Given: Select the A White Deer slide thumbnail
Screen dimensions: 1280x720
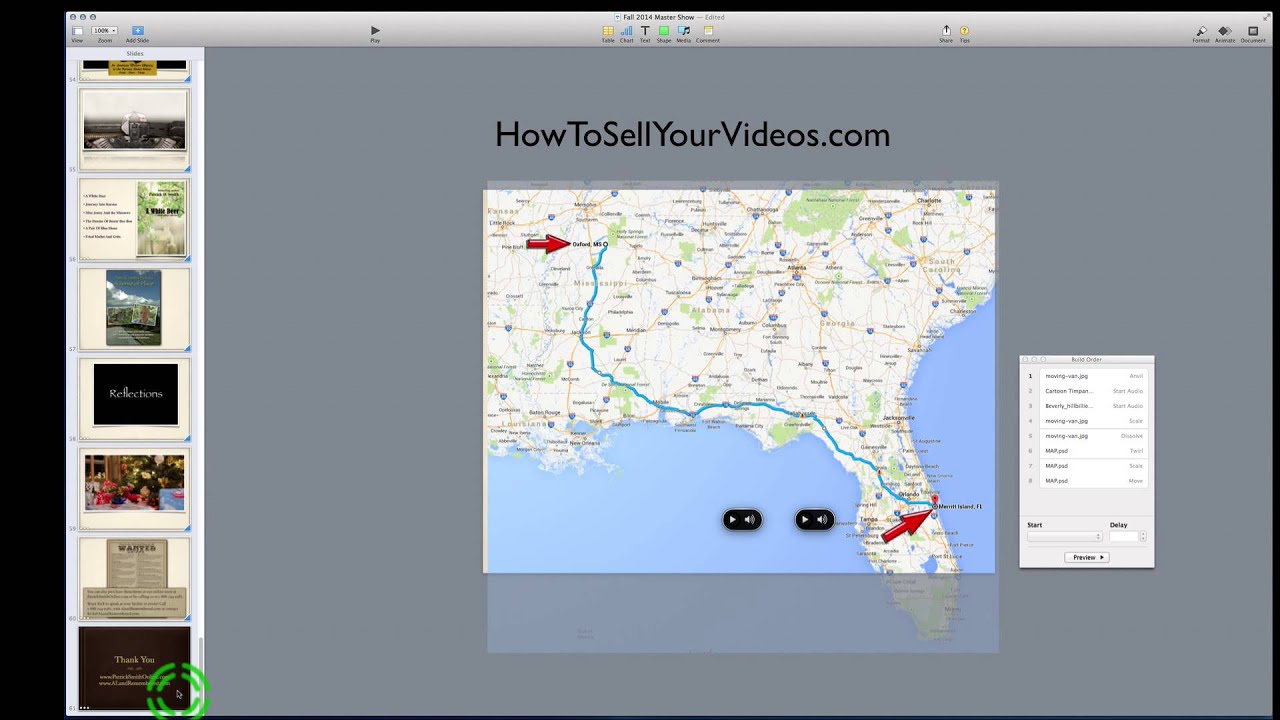Looking at the screenshot, I should point(134,218).
